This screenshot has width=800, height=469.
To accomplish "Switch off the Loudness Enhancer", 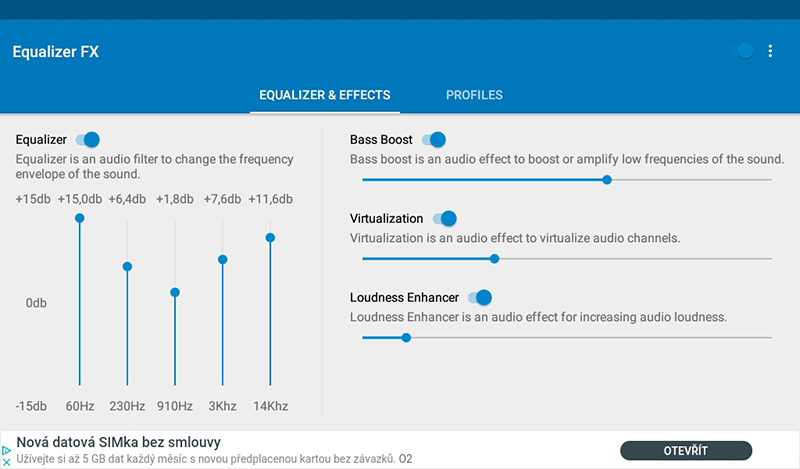I will point(480,297).
